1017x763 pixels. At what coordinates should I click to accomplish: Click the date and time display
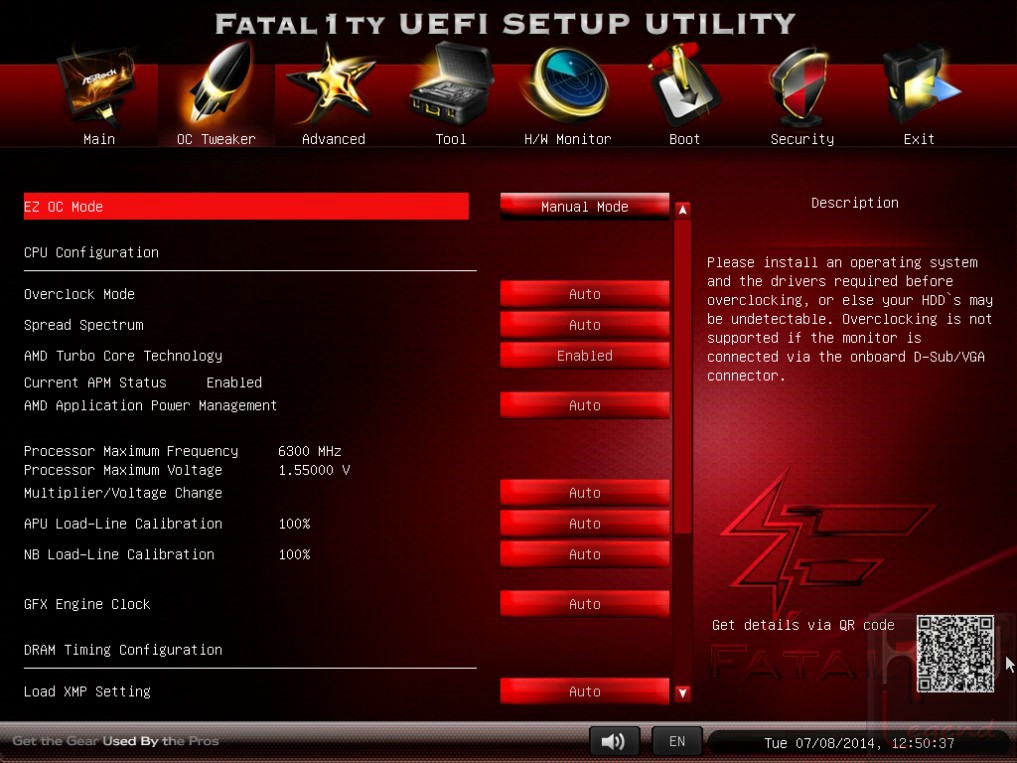coord(859,744)
